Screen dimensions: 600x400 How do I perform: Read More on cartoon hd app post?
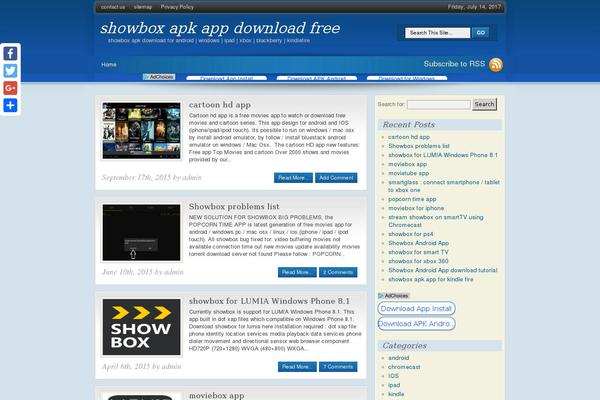point(293,178)
